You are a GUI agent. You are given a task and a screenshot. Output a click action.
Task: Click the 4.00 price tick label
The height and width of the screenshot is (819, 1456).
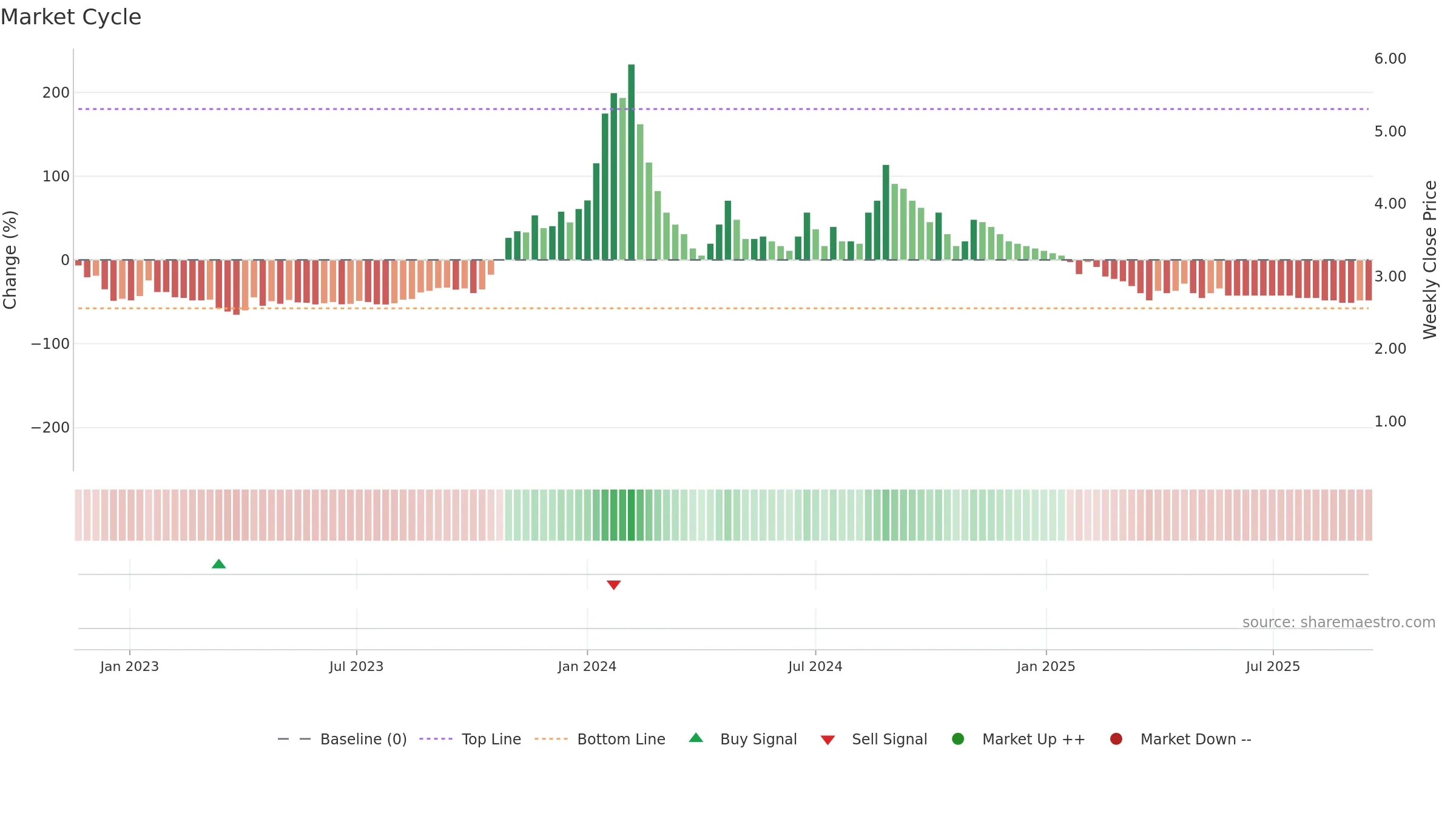(1390, 204)
